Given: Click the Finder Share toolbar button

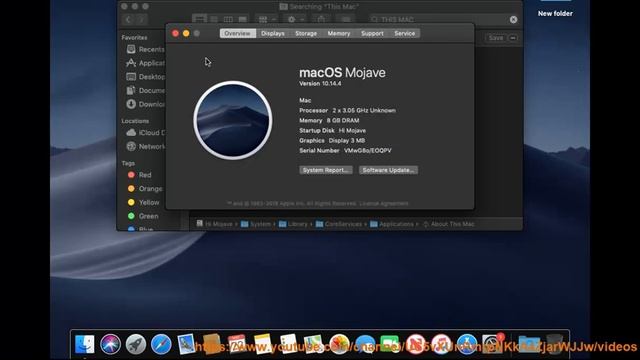Looking at the screenshot, I should coord(321,19).
